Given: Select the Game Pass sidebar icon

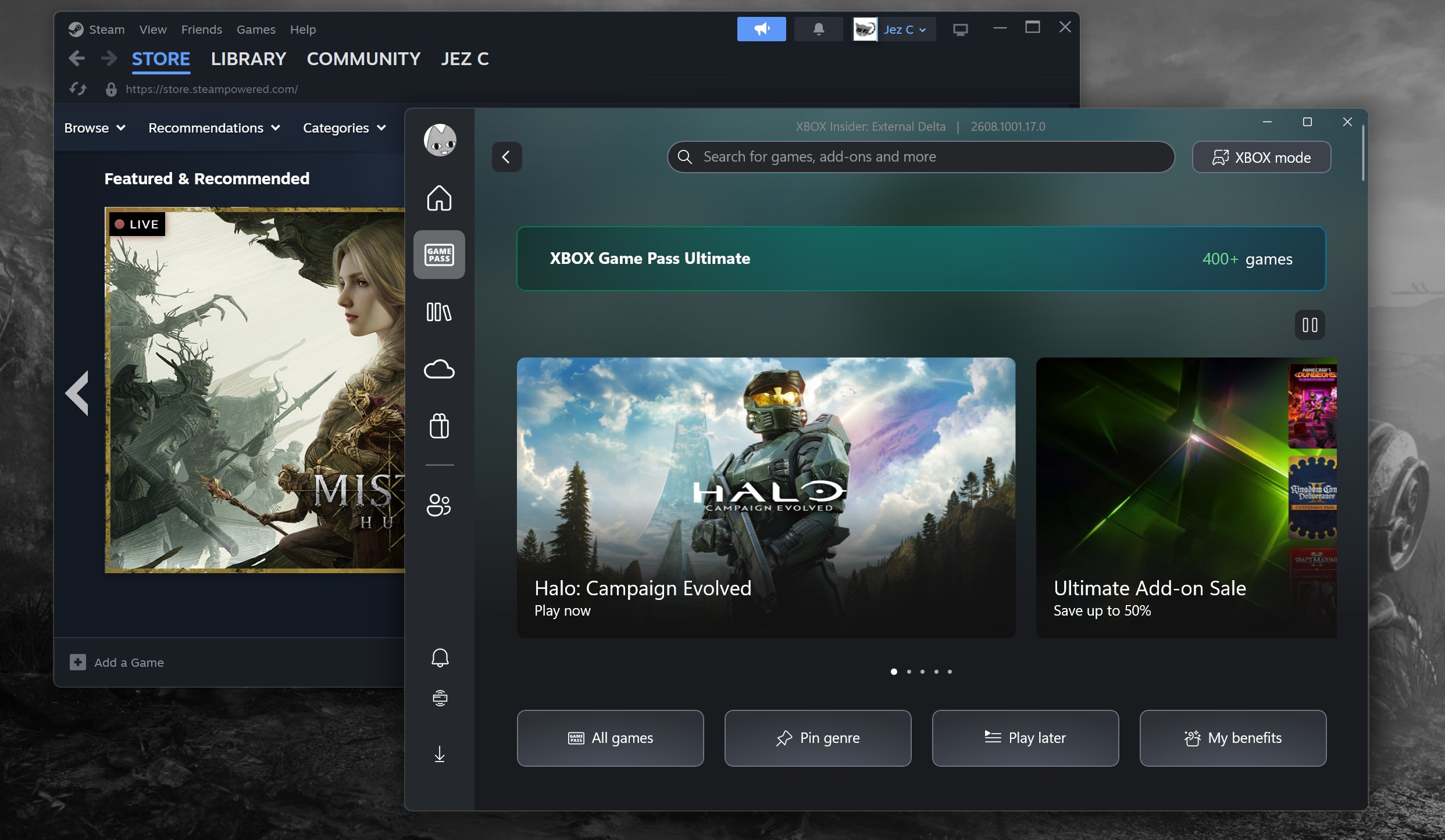Looking at the screenshot, I should 439,255.
